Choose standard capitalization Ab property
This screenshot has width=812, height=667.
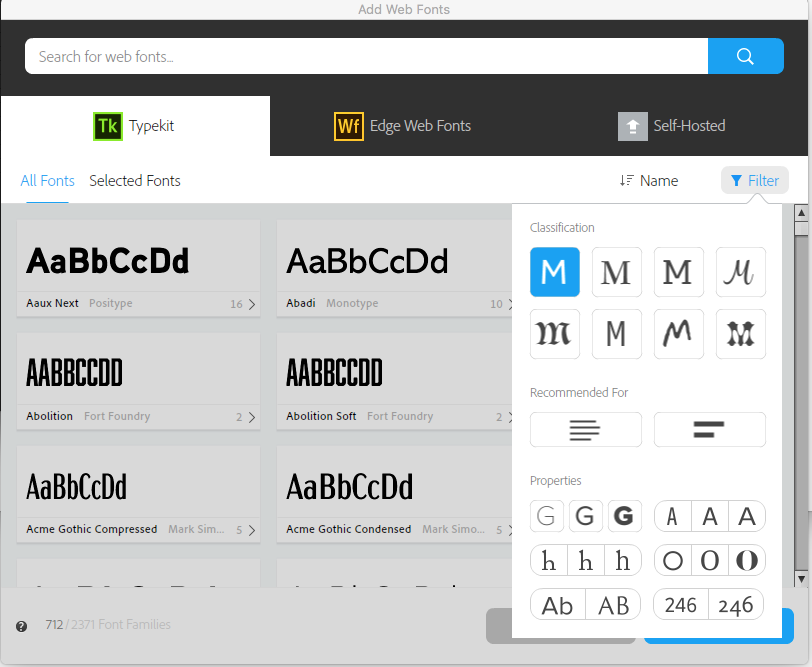click(558, 604)
